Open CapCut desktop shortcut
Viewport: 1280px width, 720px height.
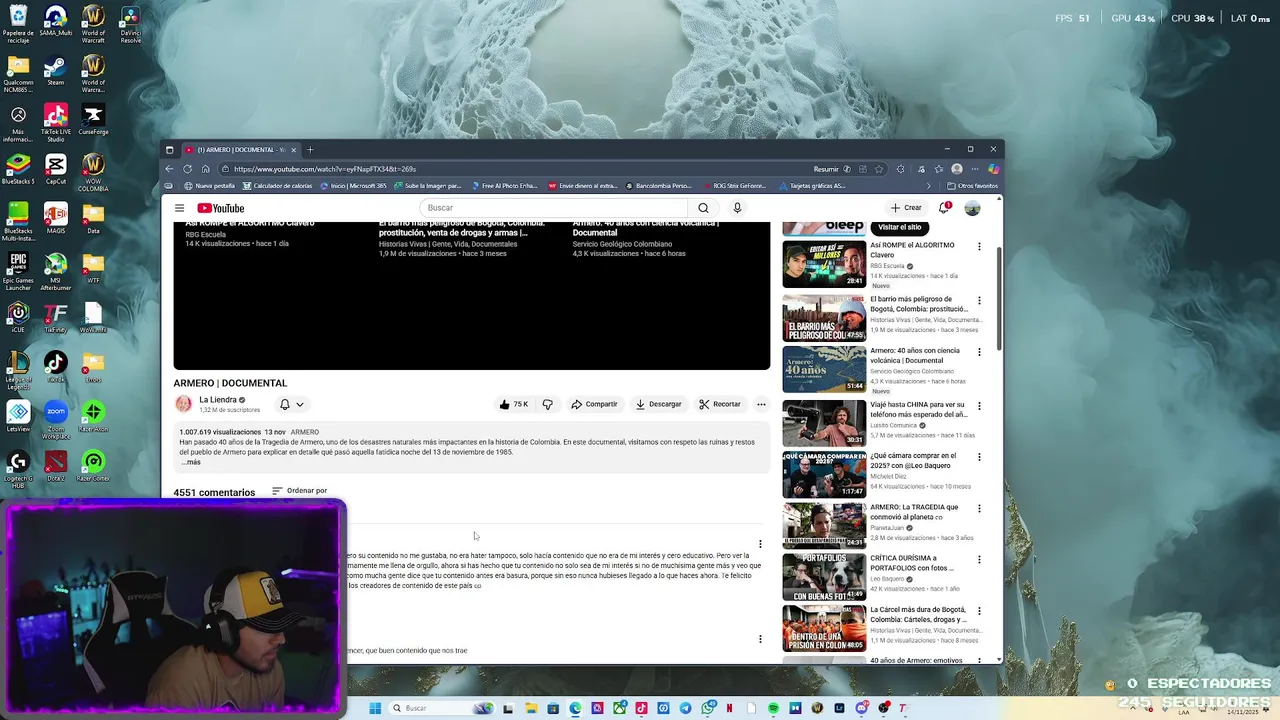(56, 168)
